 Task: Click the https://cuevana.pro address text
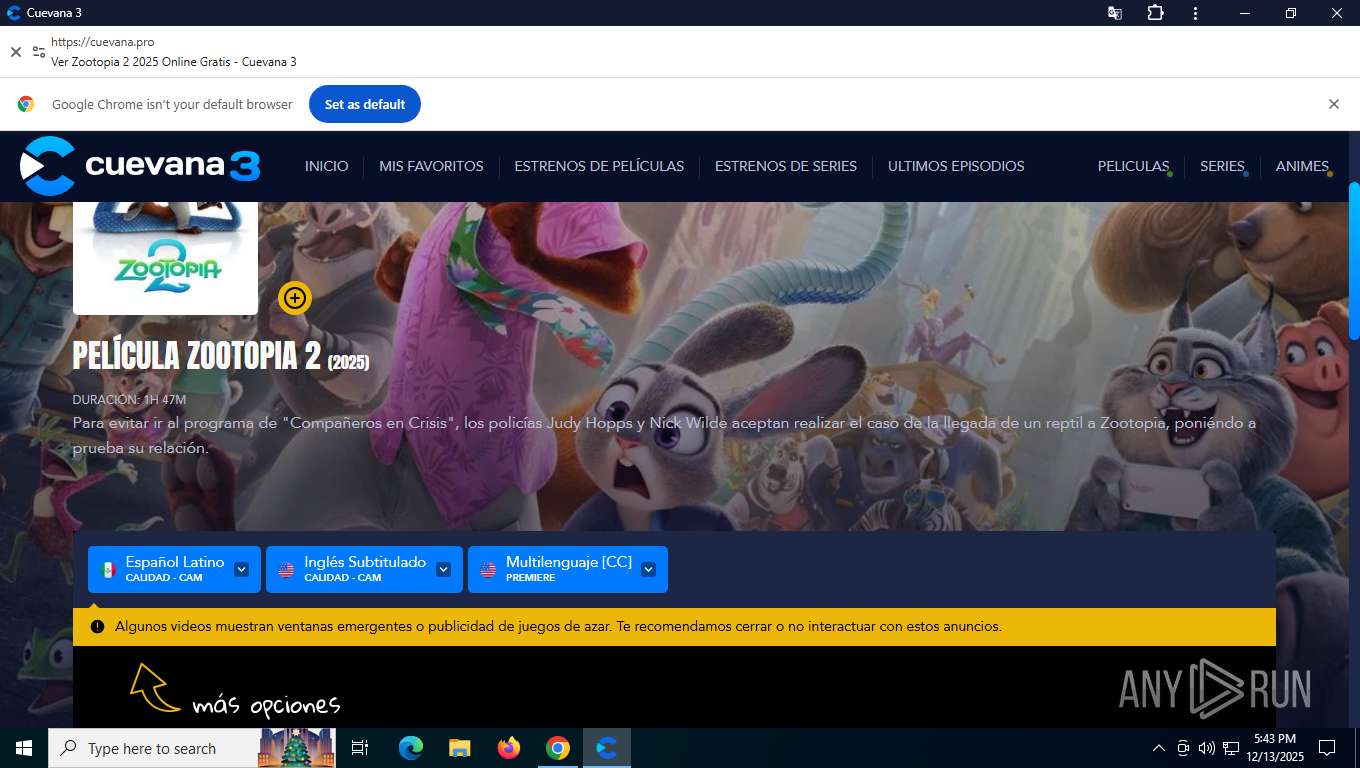click(x=102, y=42)
